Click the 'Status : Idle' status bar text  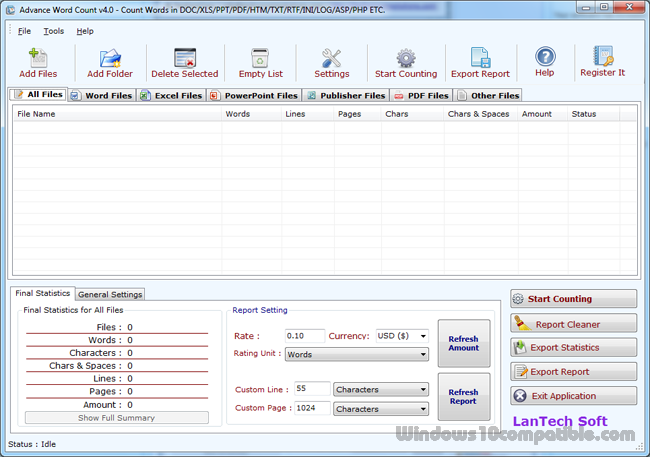point(32,444)
